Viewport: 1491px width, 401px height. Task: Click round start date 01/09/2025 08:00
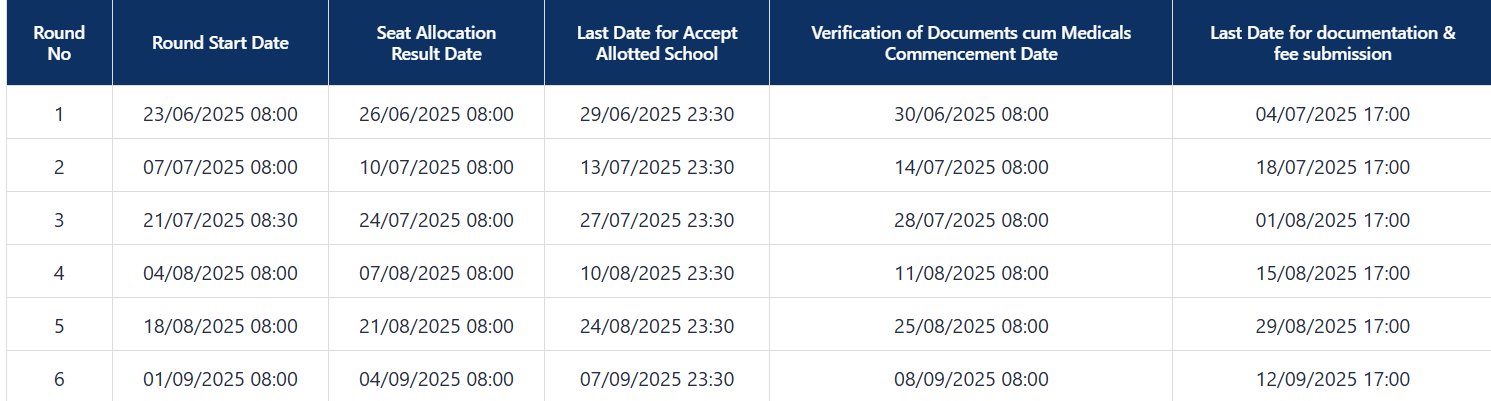pos(220,379)
